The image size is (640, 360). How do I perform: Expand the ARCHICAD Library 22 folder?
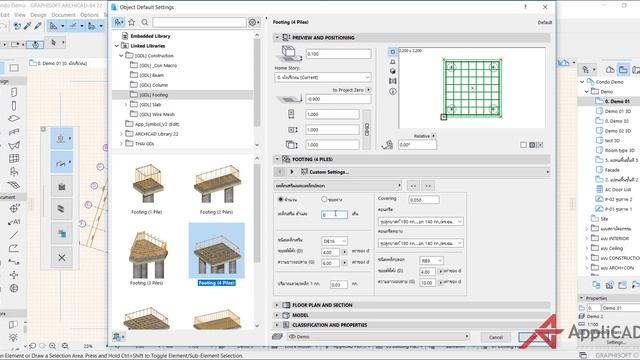122,134
